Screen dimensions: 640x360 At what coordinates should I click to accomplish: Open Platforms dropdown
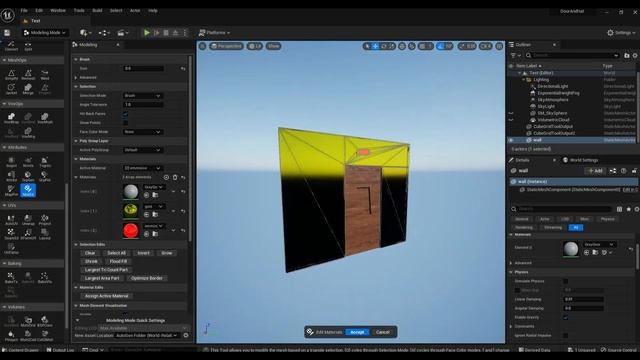214,33
